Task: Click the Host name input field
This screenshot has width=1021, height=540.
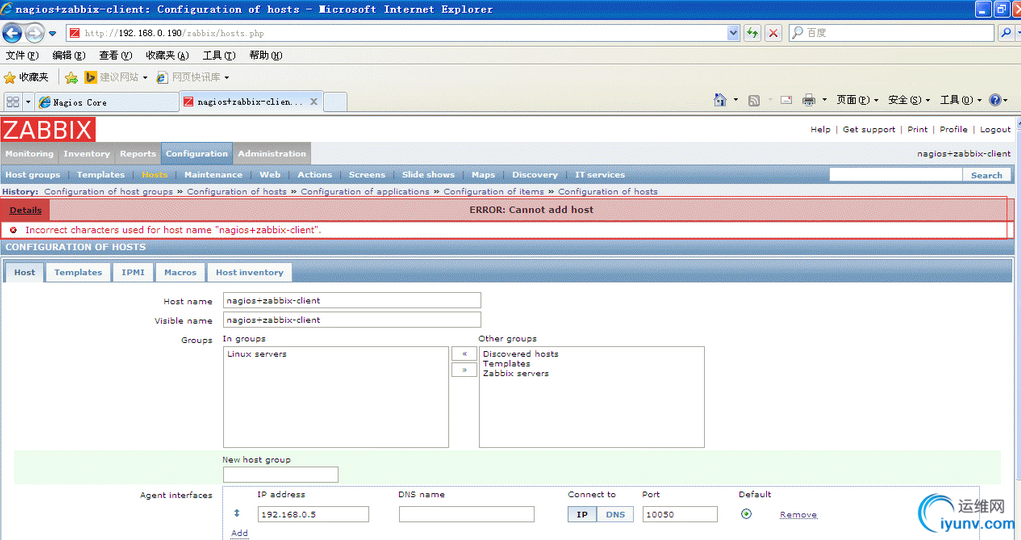Action: click(352, 300)
